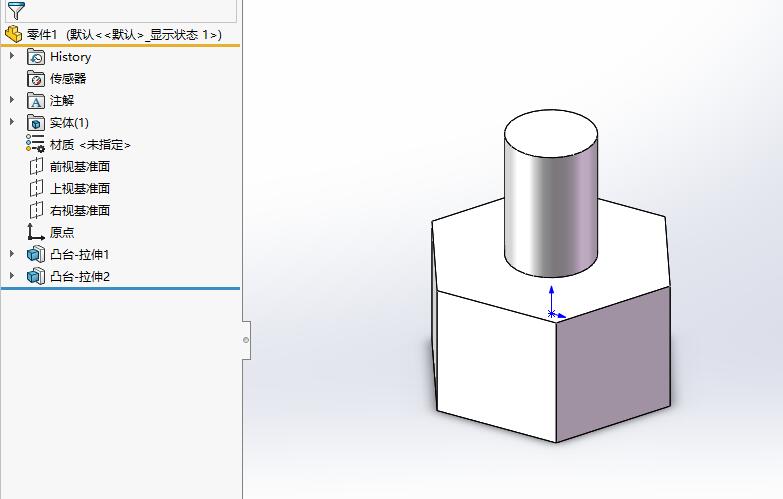Viewport: 783px width, 499px height.
Task: Select the History tree item label
Action: pos(70,57)
